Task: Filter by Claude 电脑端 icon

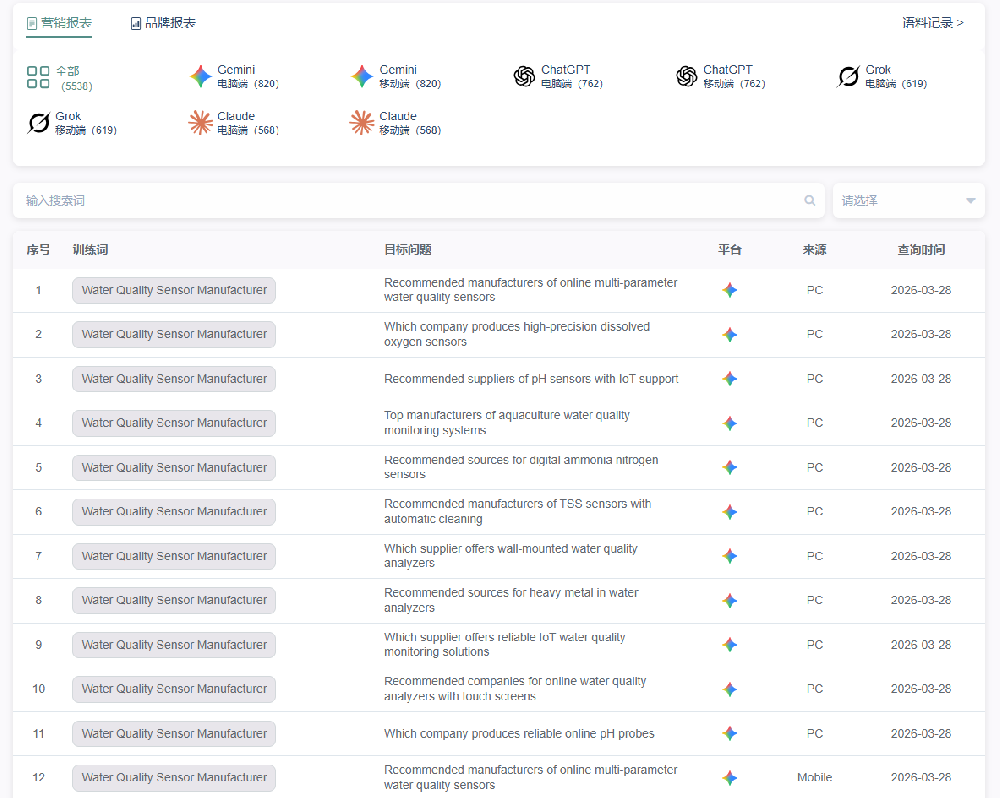Action: click(x=201, y=123)
